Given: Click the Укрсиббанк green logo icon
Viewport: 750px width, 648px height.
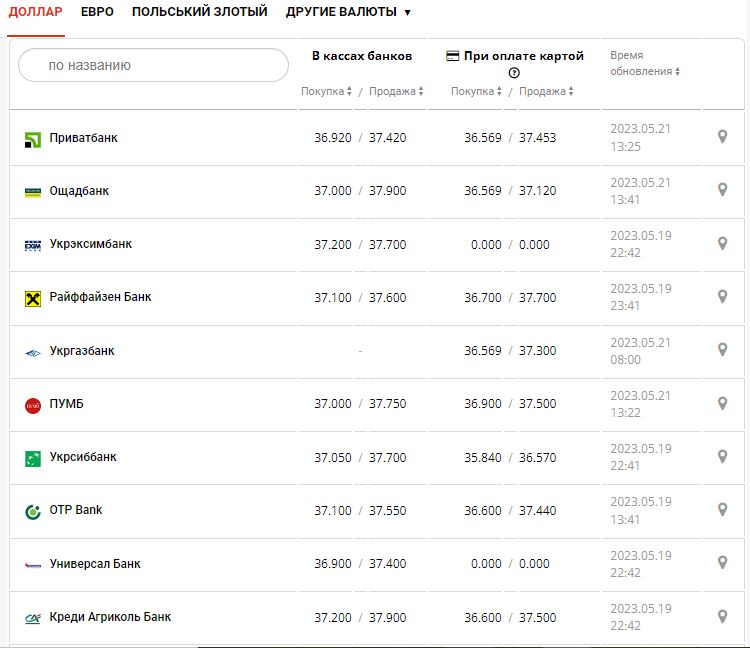Looking at the screenshot, I should (32, 458).
